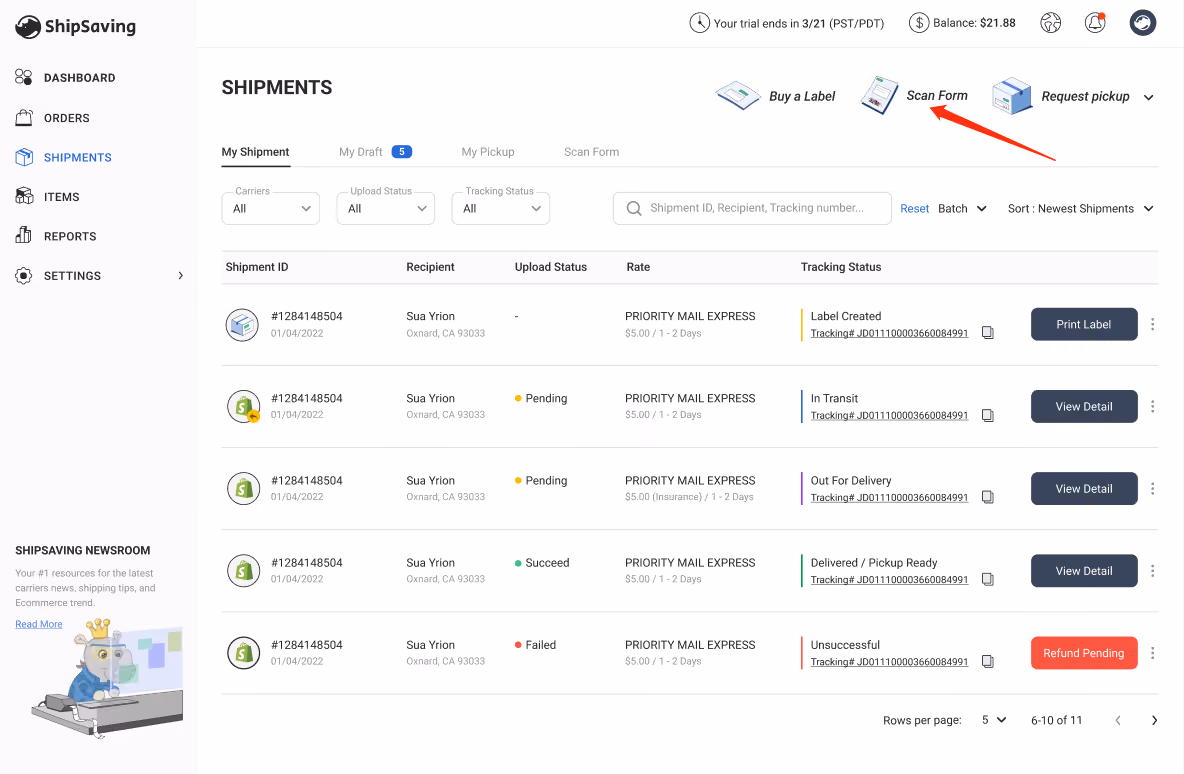Open the notifications bell icon
Image resolution: width=1184 pixels, height=774 pixels.
pyautogui.click(x=1095, y=23)
